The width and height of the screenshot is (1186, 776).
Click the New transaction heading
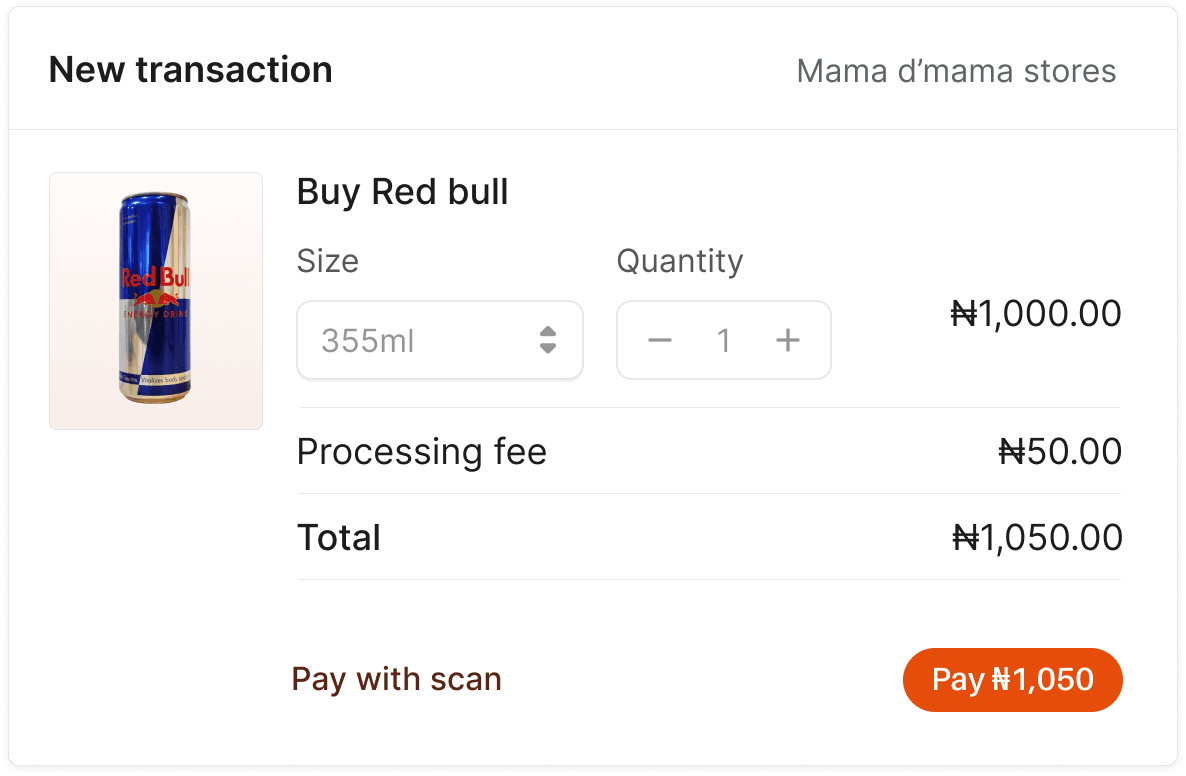click(191, 69)
